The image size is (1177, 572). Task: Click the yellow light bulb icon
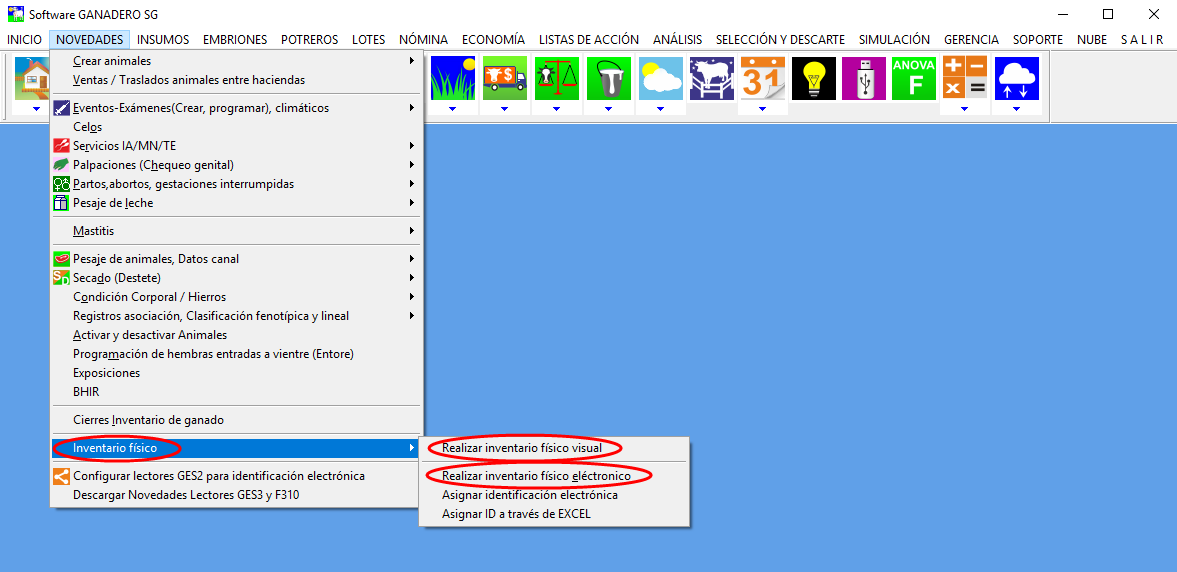(x=813, y=78)
